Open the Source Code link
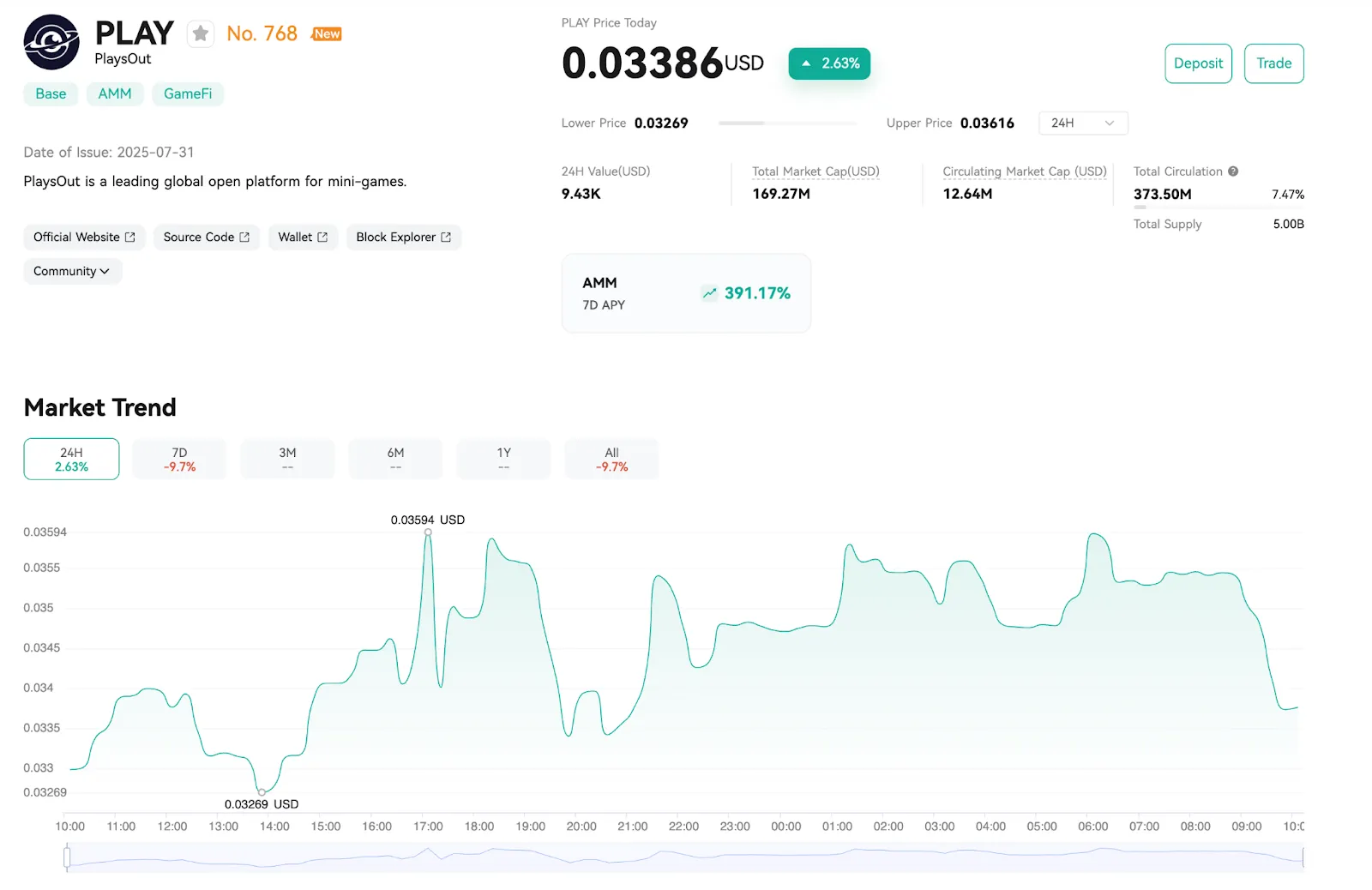This screenshot has height=890, width=1372. 207,238
